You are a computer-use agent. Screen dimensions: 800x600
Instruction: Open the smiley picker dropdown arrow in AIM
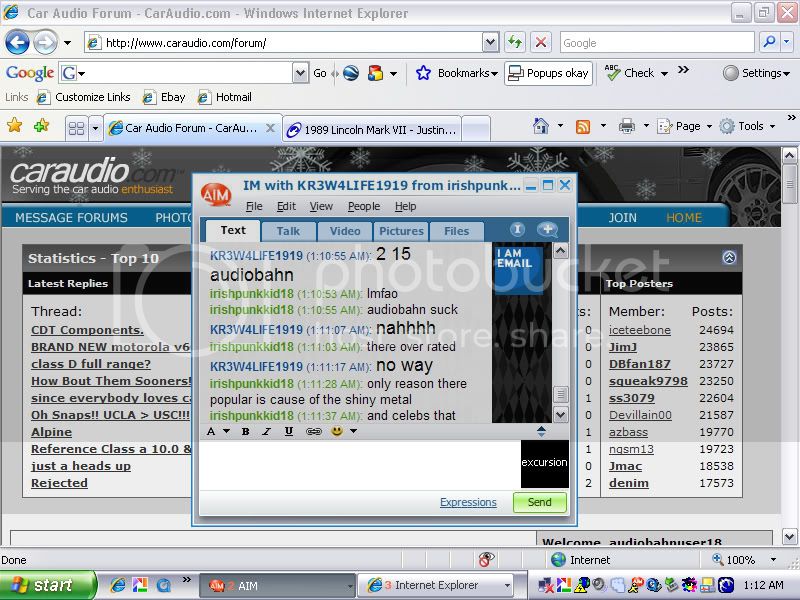[x=353, y=431]
